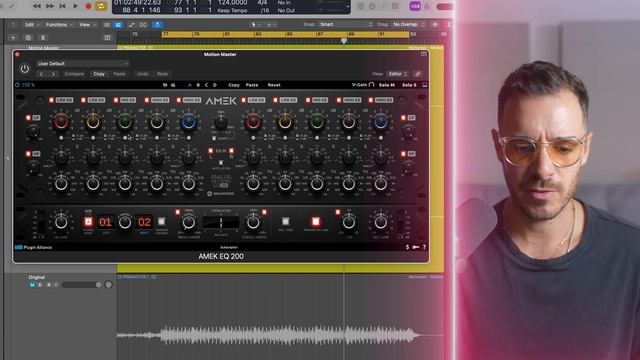Click the right red low EQ gain knob
This screenshot has width=640, height=360.
[253, 122]
